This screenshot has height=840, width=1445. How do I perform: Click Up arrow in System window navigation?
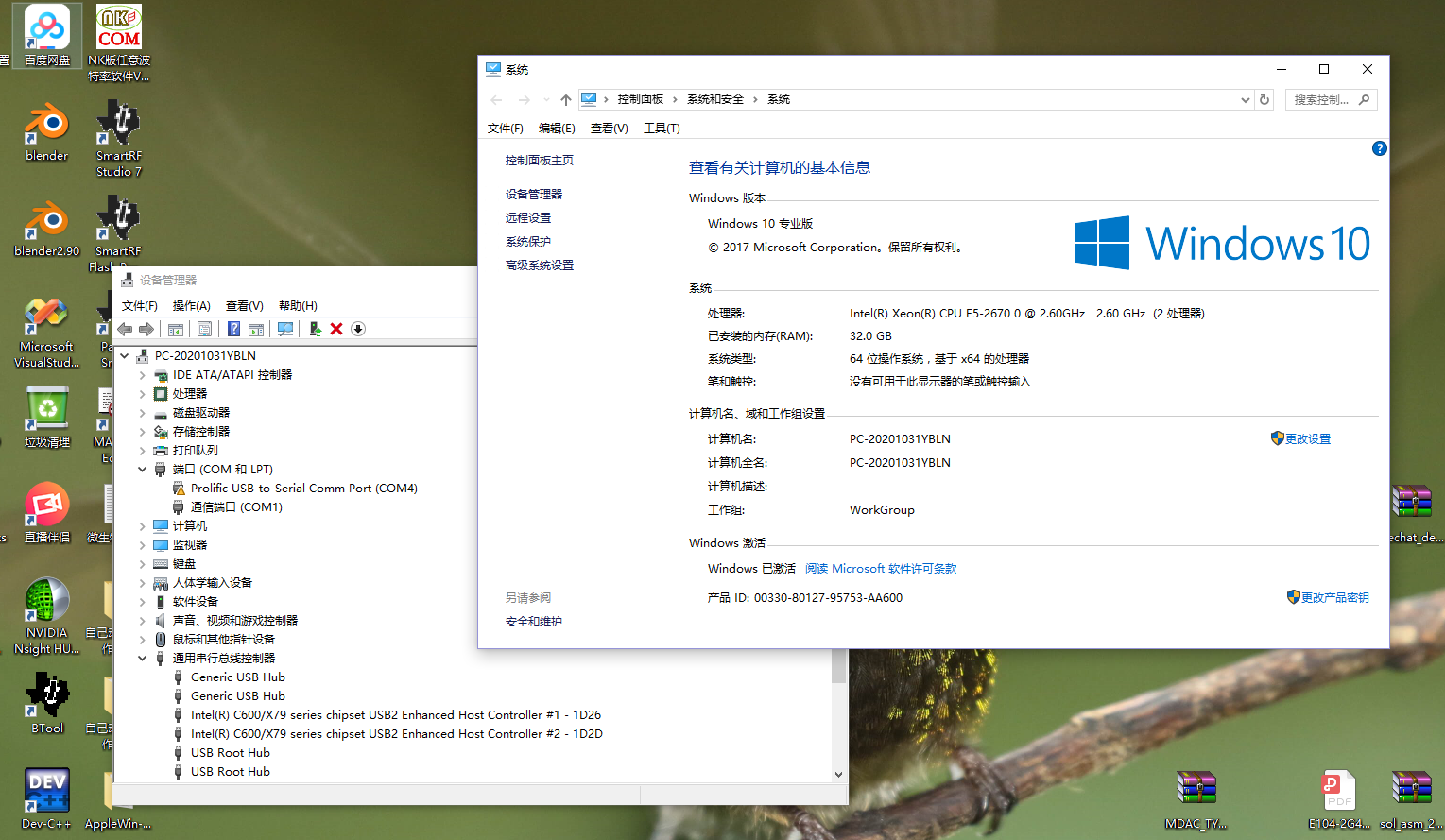[x=565, y=99]
